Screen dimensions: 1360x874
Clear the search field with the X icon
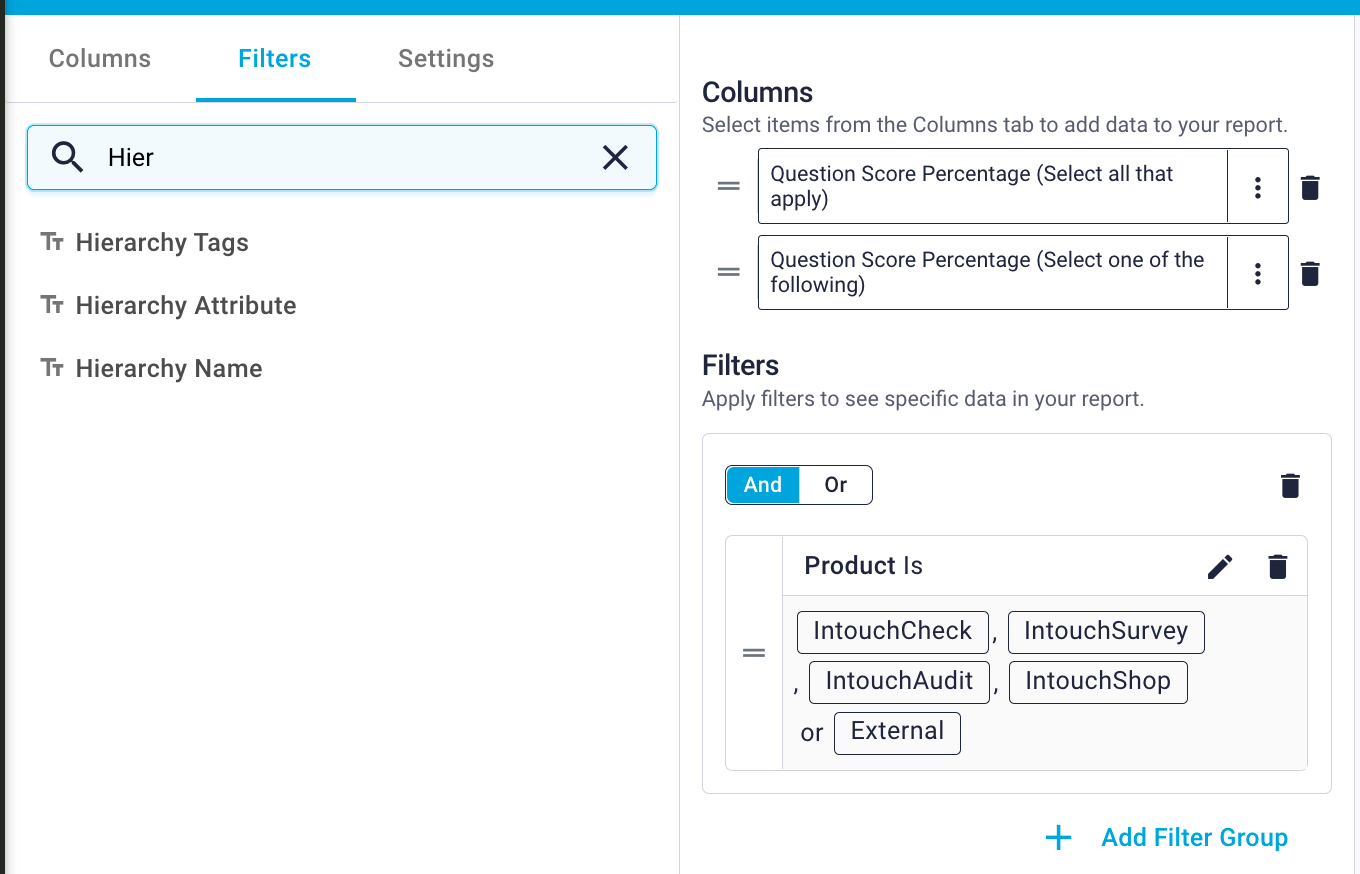tap(615, 157)
